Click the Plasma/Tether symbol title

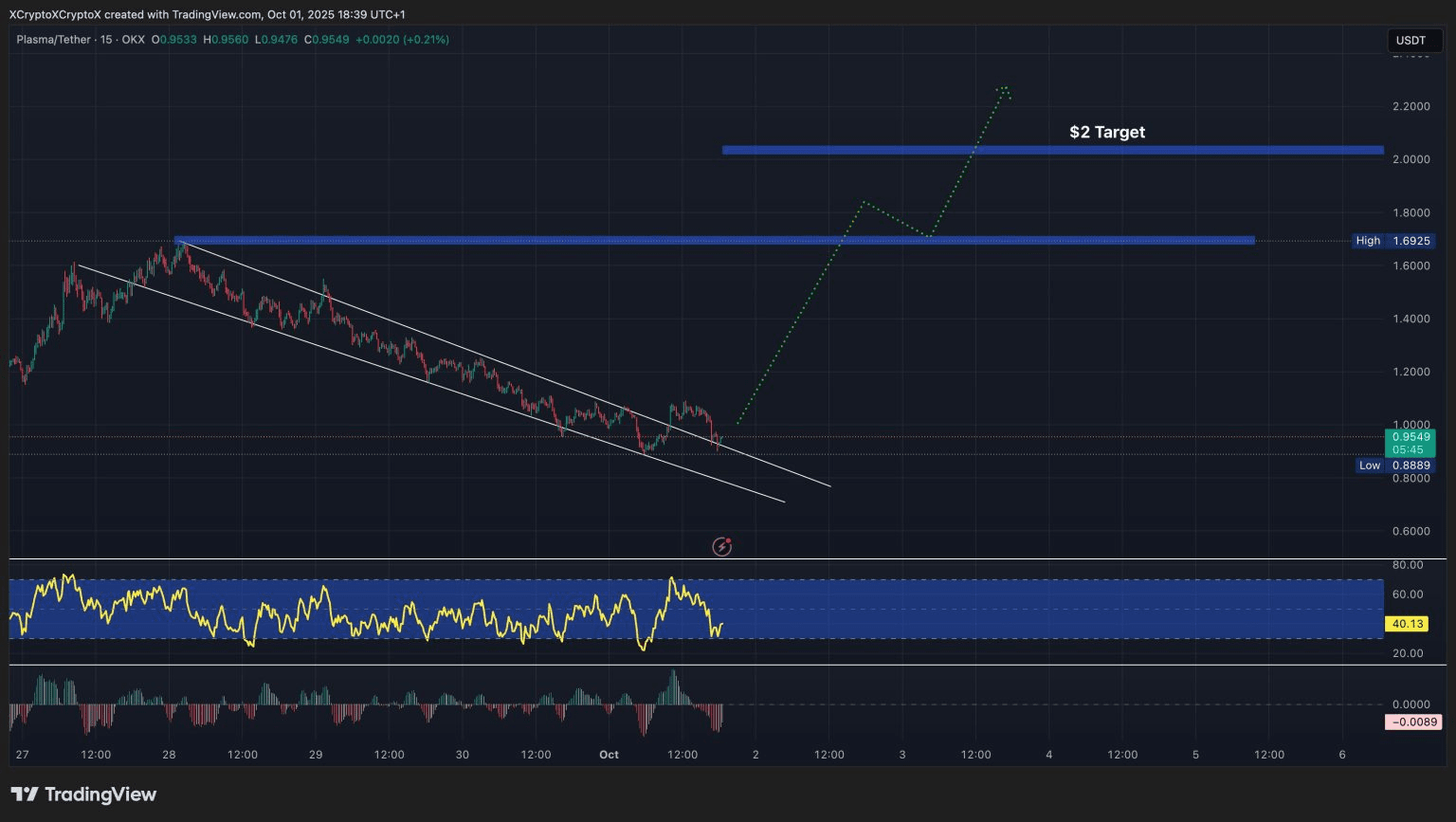pyautogui.click(x=54, y=40)
